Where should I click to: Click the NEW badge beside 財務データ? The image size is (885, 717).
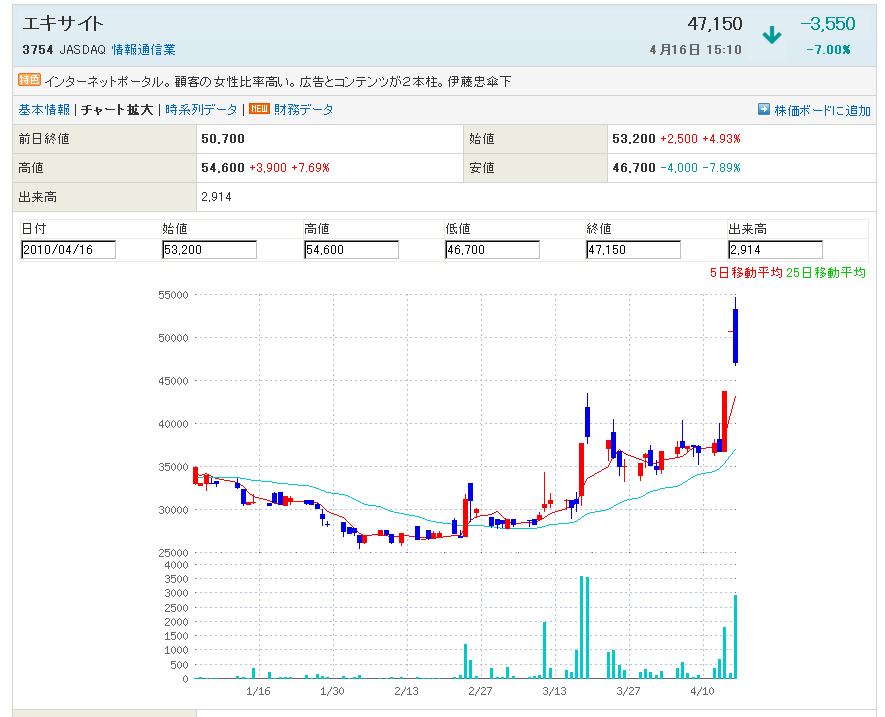point(259,110)
